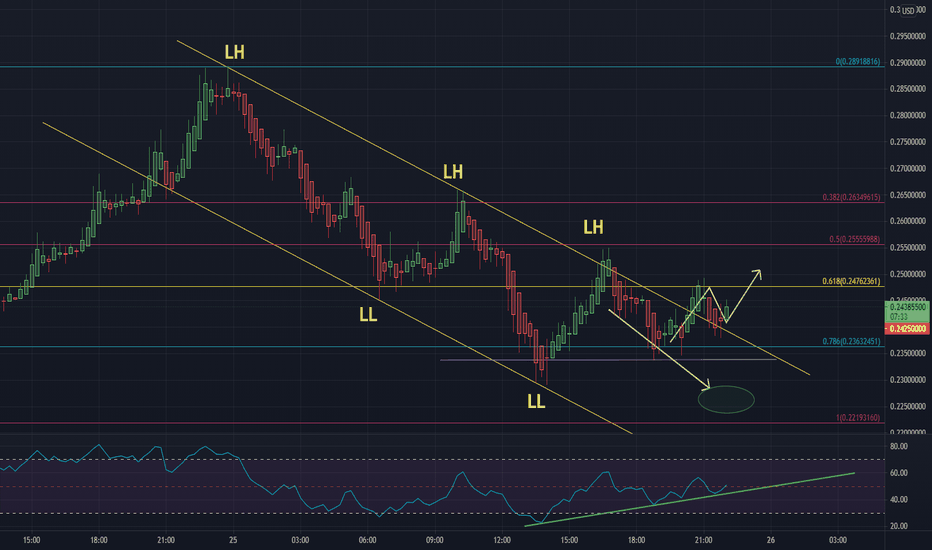Open the USD currency selector
Image resolution: width=932 pixels, height=550 pixels.
tap(908, 11)
